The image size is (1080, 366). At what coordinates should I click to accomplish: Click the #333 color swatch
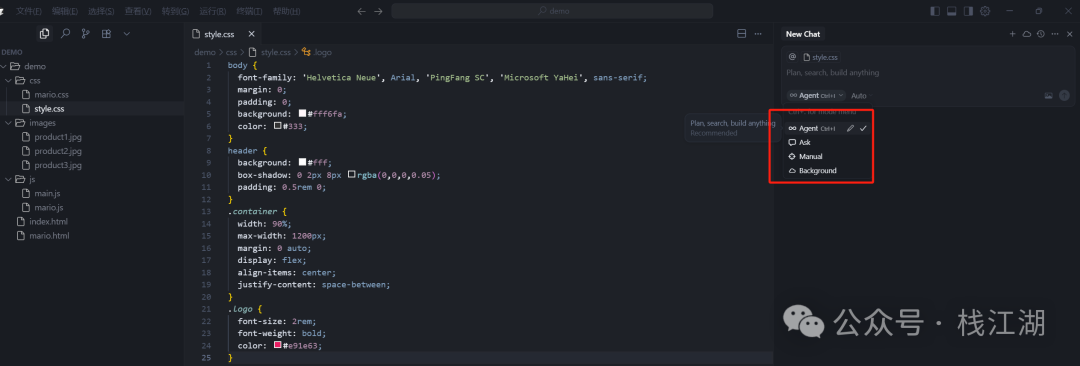point(278,126)
